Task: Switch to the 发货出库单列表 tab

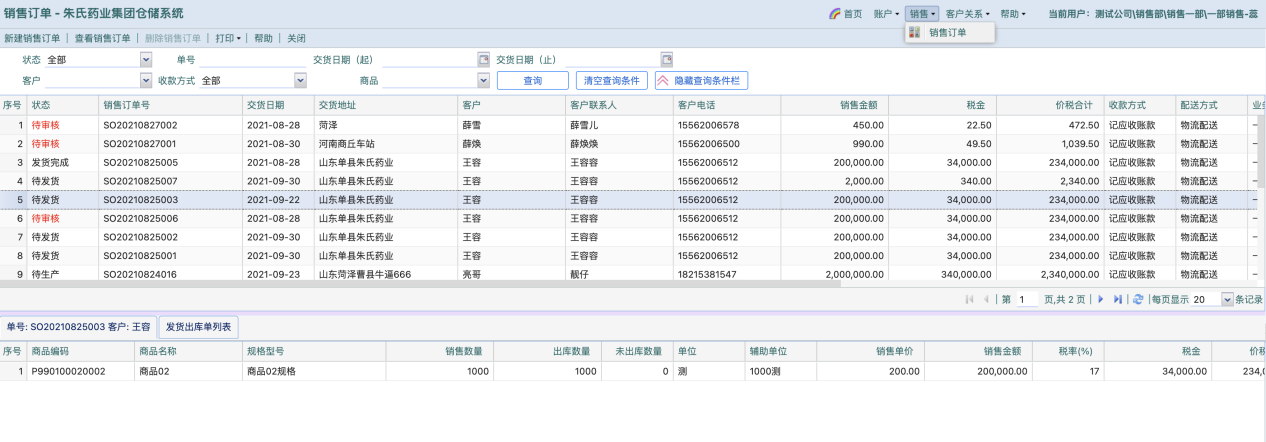Action: pos(198,327)
